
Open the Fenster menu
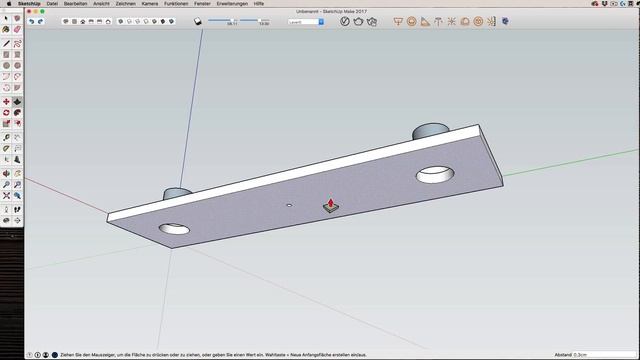click(202, 4)
